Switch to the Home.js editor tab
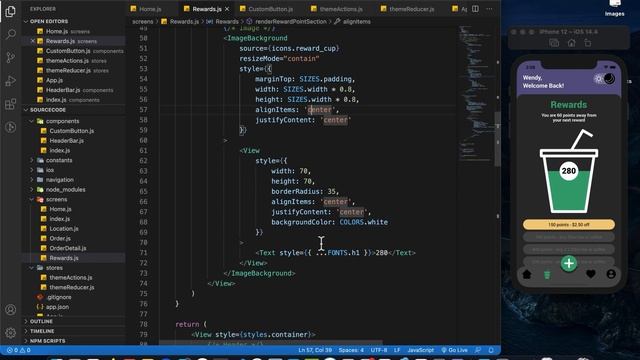 tap(151, 9)
